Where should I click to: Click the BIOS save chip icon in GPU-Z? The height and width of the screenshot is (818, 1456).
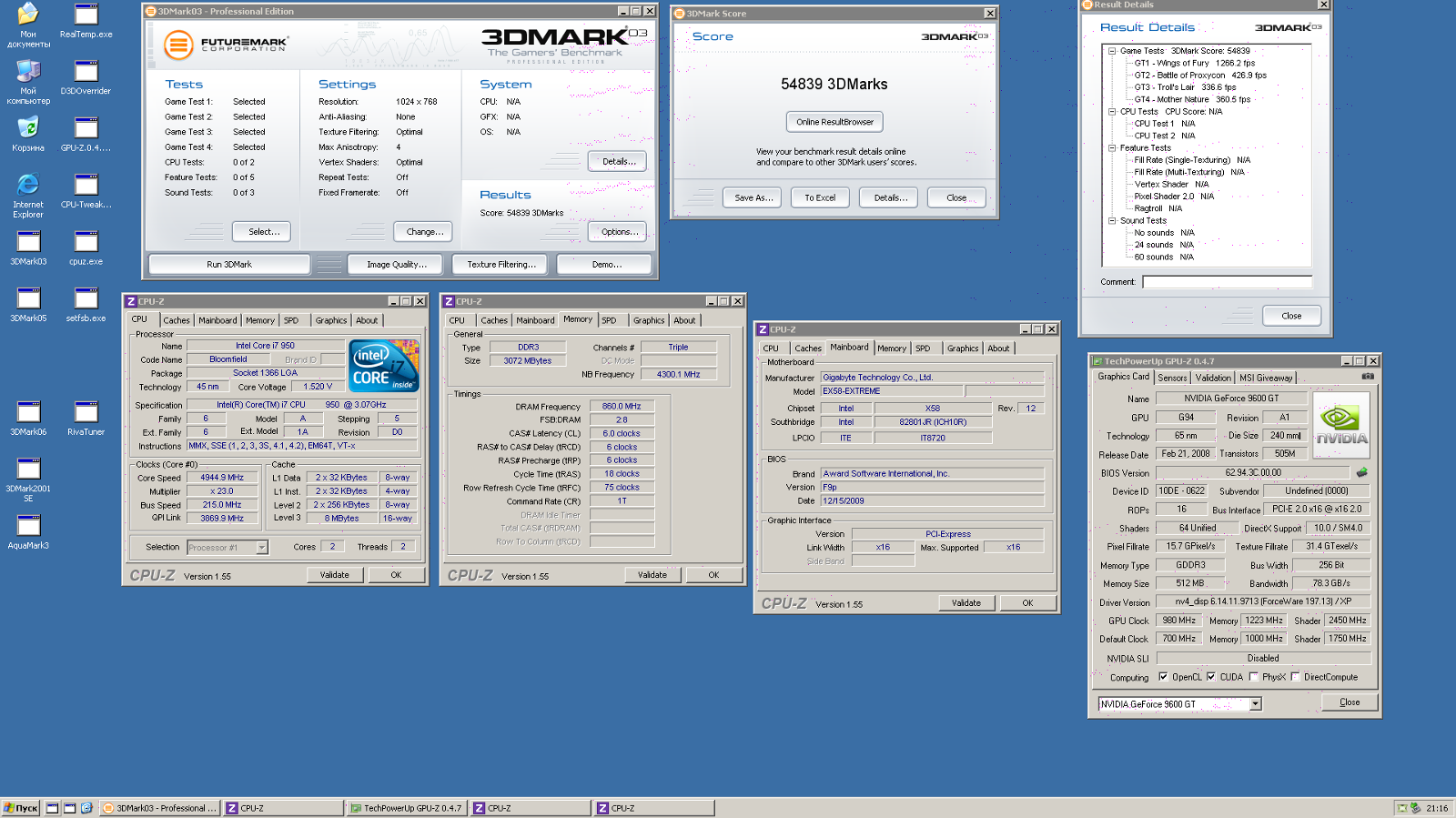tap(1361, 472)
